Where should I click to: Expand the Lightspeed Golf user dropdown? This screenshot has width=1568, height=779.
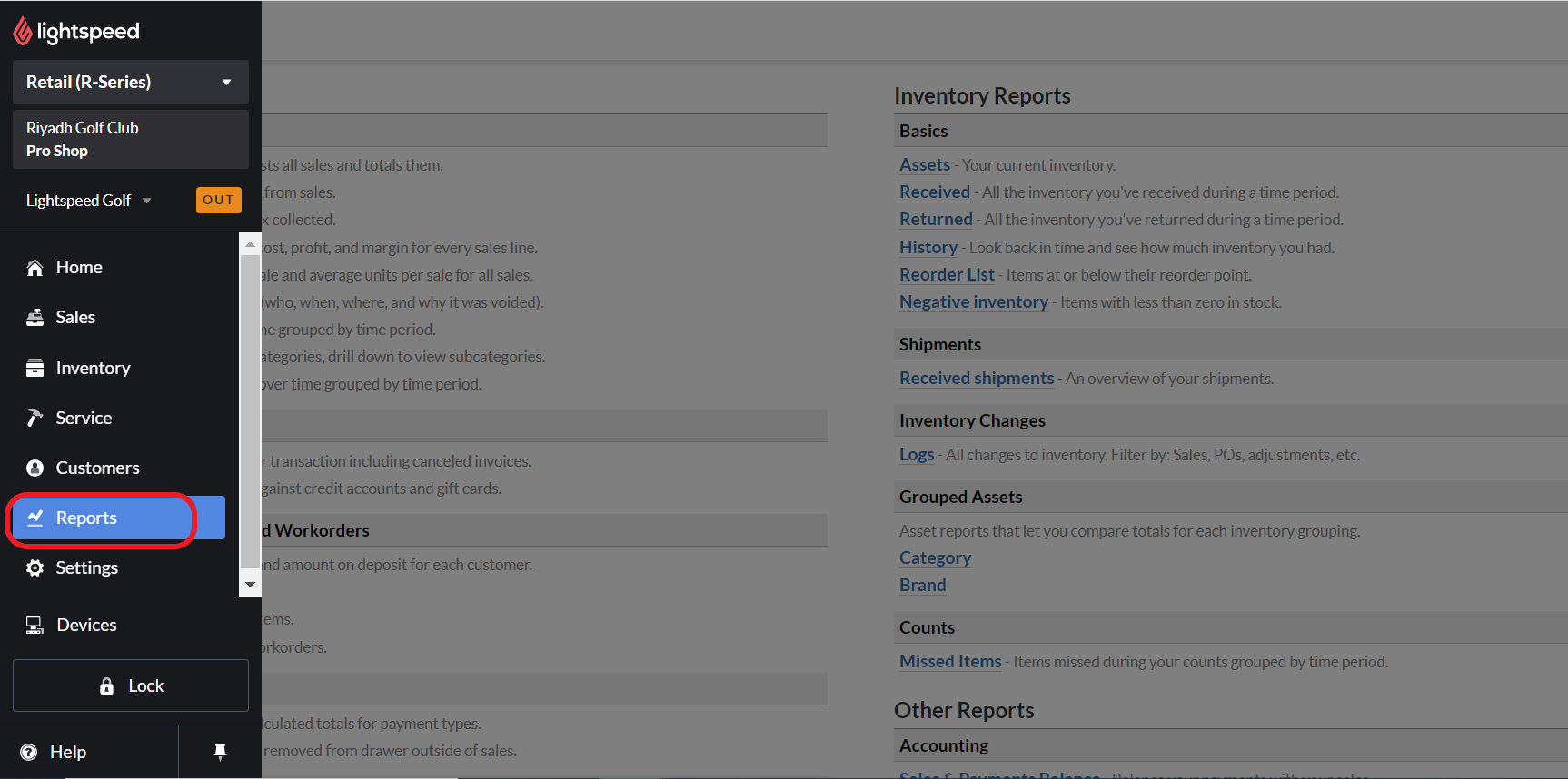(x=89, y=201)
